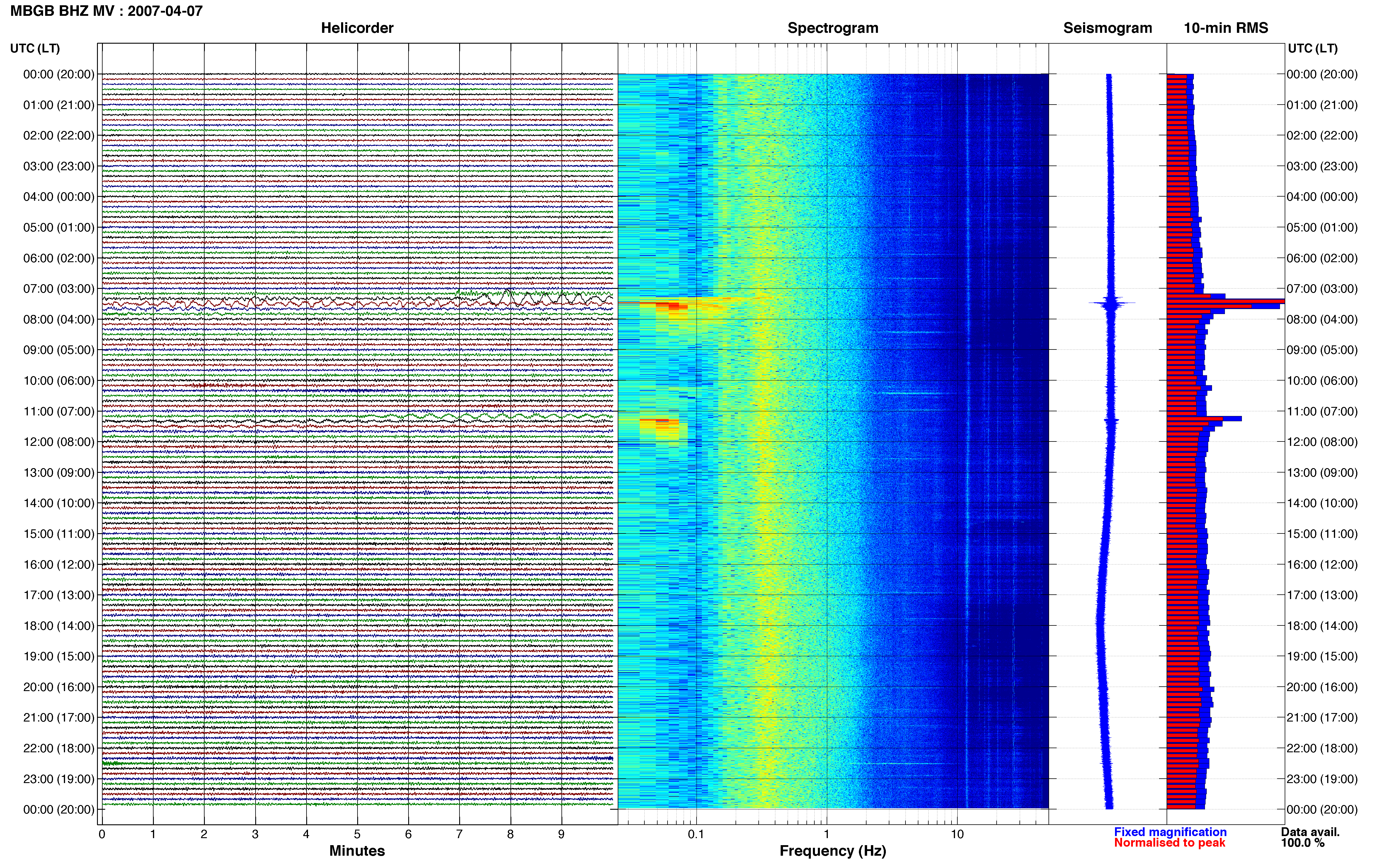The width and height of the screenshot is (1389, 868).
Task: Click 11:00 (07:00) label beside the Helicorder
Action: click(x=59, y=412)
